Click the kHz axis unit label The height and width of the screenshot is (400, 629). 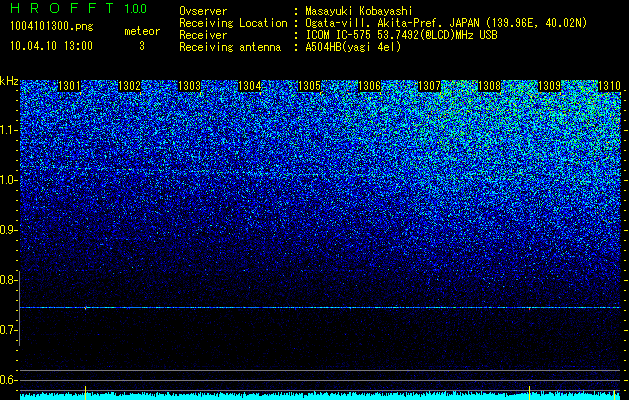coord(9,81)
